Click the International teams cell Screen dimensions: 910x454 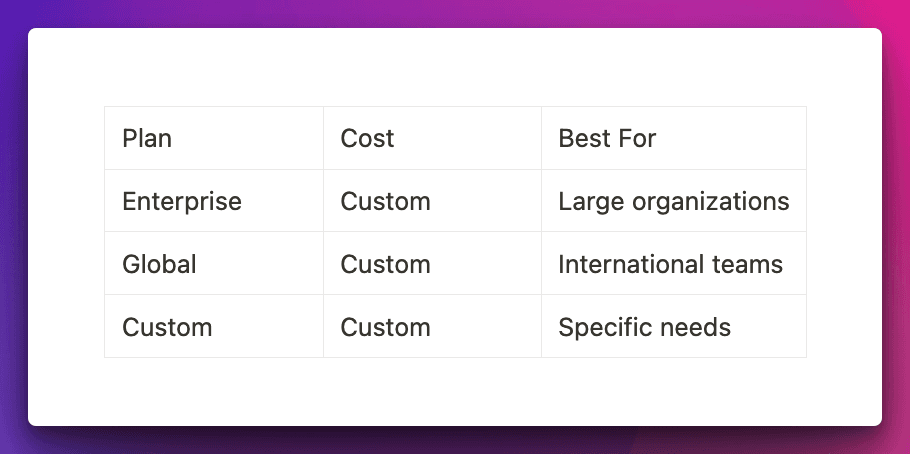[670, 264]
